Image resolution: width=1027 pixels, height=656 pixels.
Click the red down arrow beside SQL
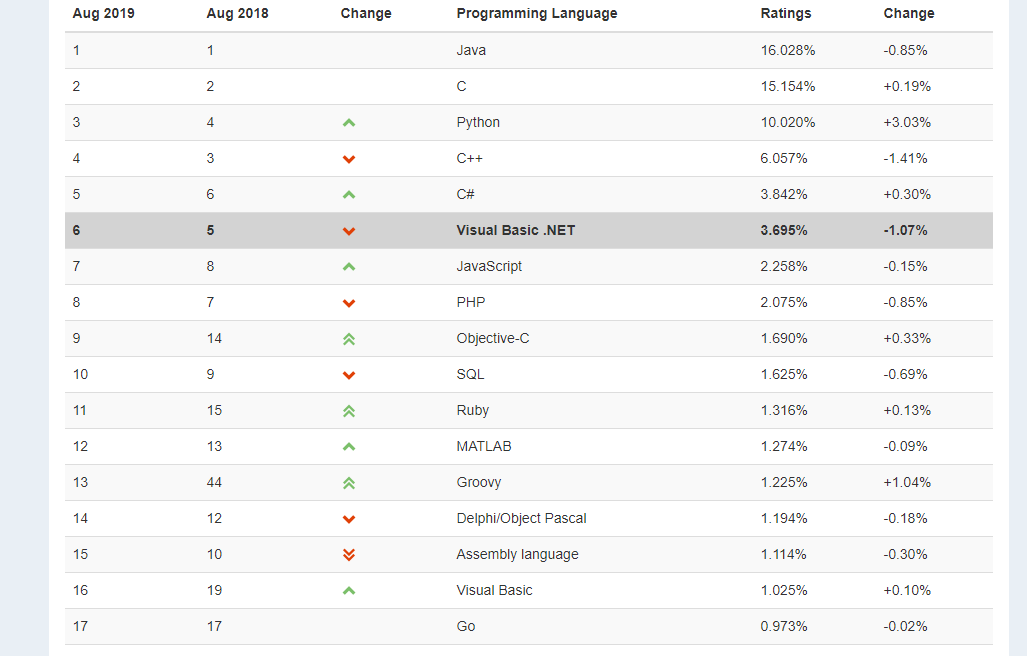coord(349,375)
